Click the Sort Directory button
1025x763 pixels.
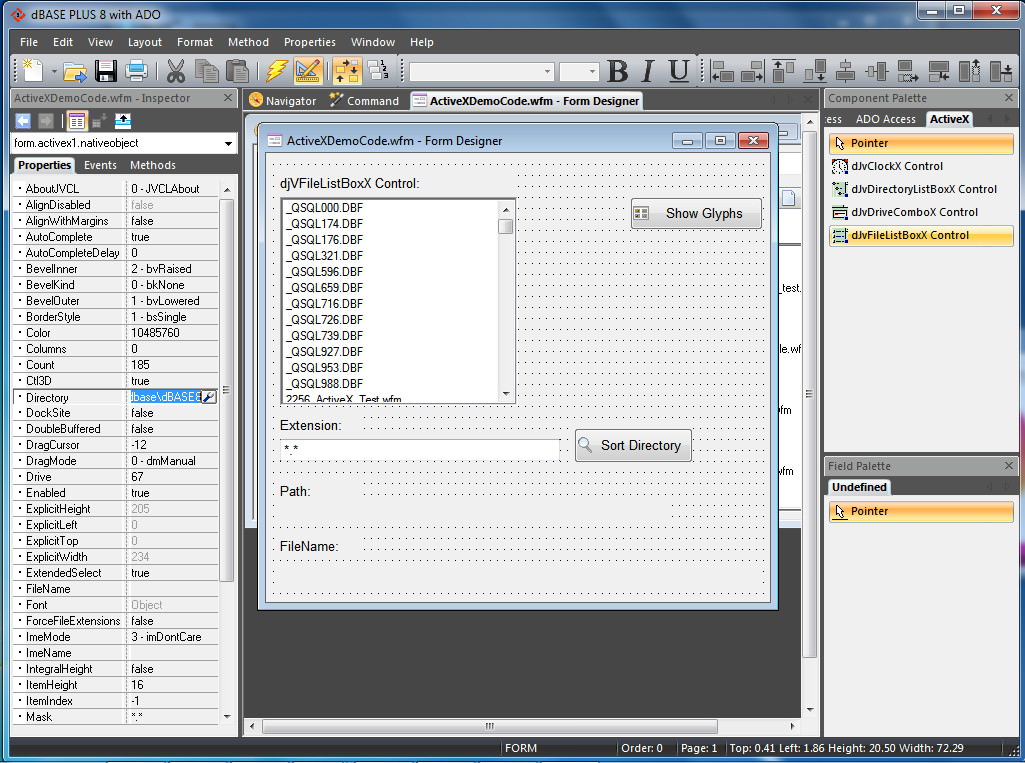(633, 445)
